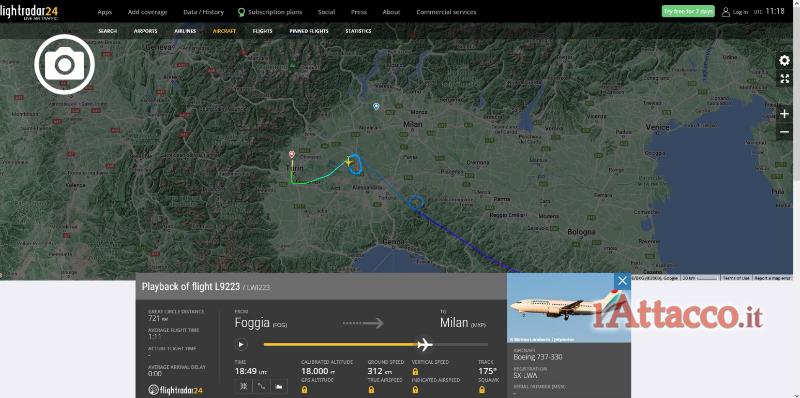Open the Statistics tab
Screen dimensions: 800x398
[358, 31]
